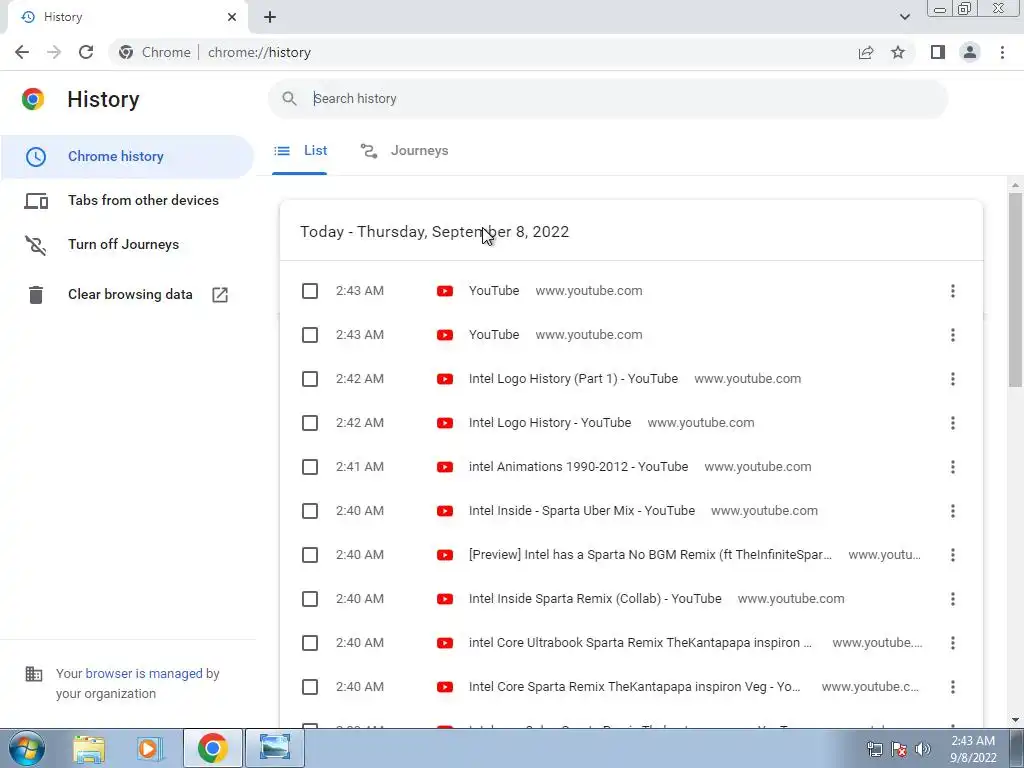The image size is (1024, 768).
Task: Go back using the browser back arrow
Action: click(22, 52)
